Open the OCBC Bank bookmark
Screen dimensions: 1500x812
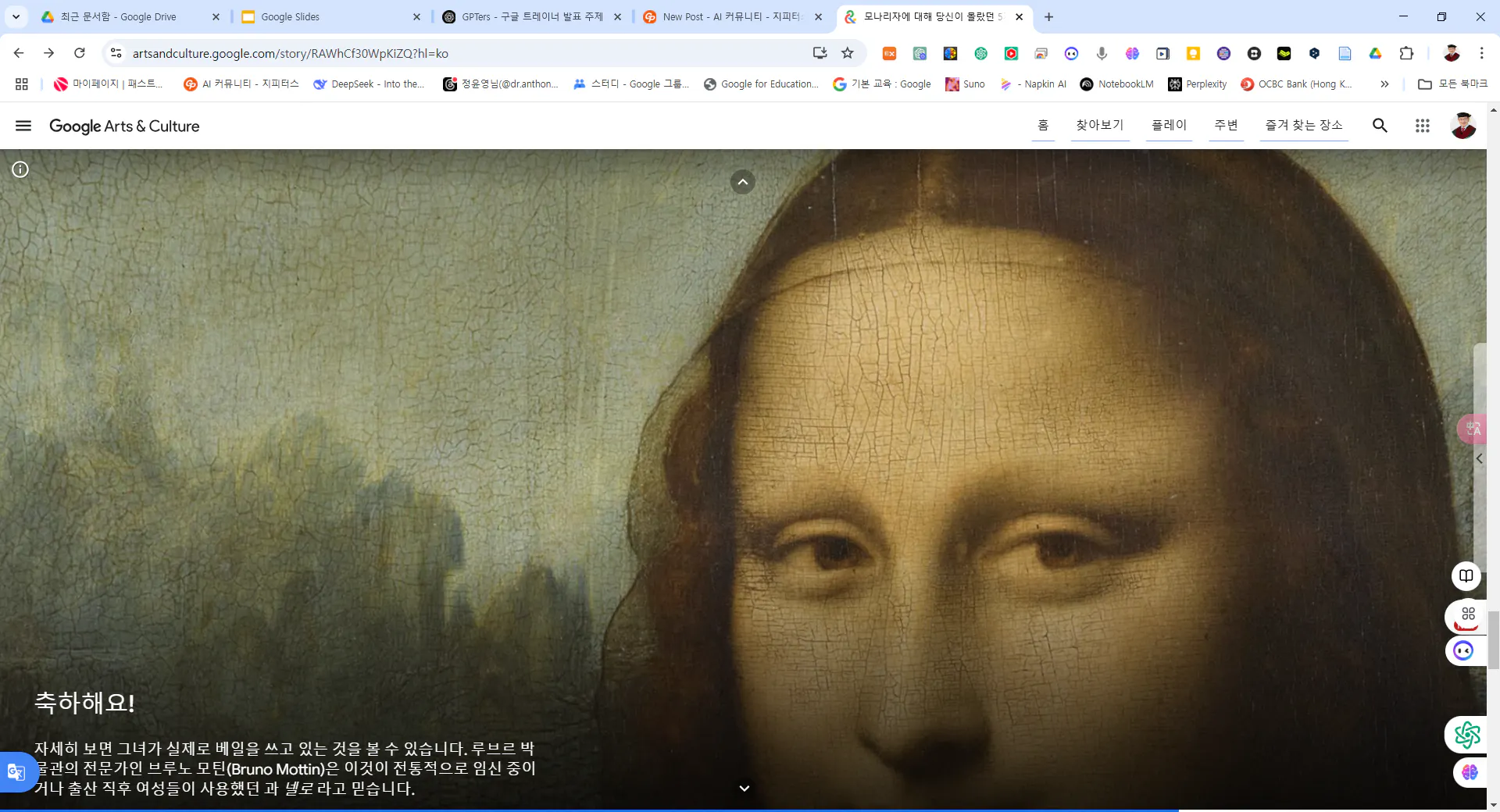1296,84
